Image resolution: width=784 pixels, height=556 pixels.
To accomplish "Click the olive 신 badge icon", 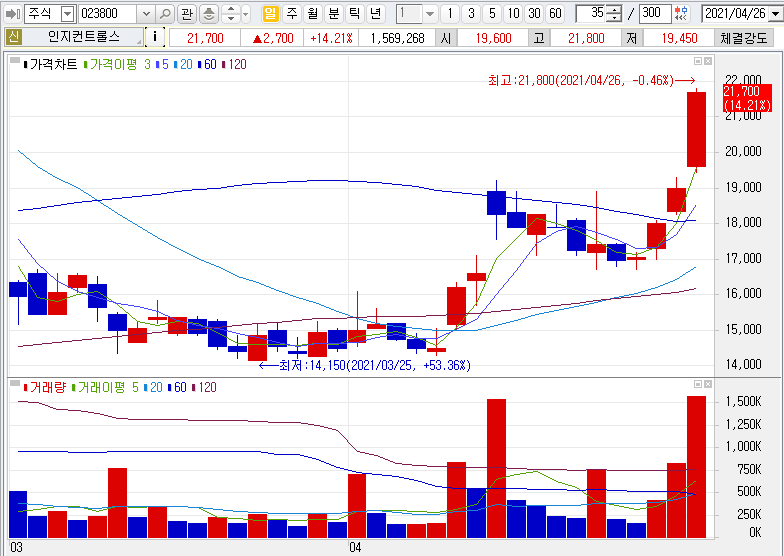I will 14,36.
